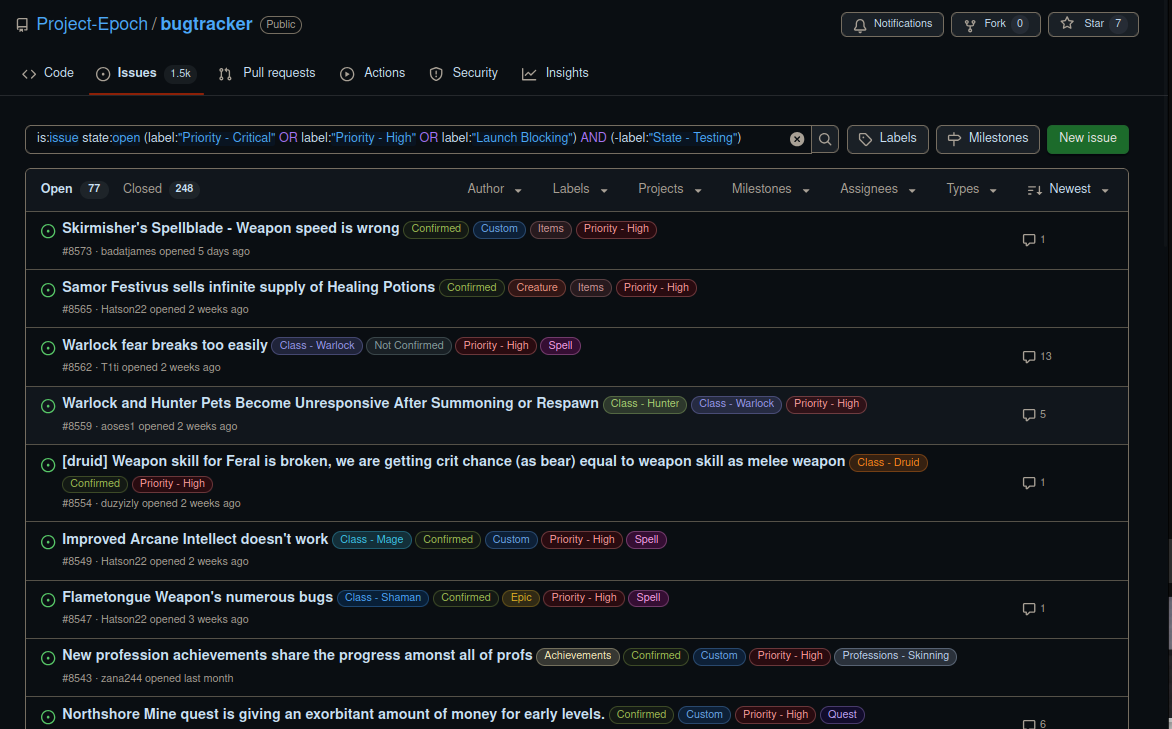Image resolution: width=1172 pixels, height=729 pixels.
Task: Filter by the Epic label on Flametongue issue
Action: click(x=521, y=598)
